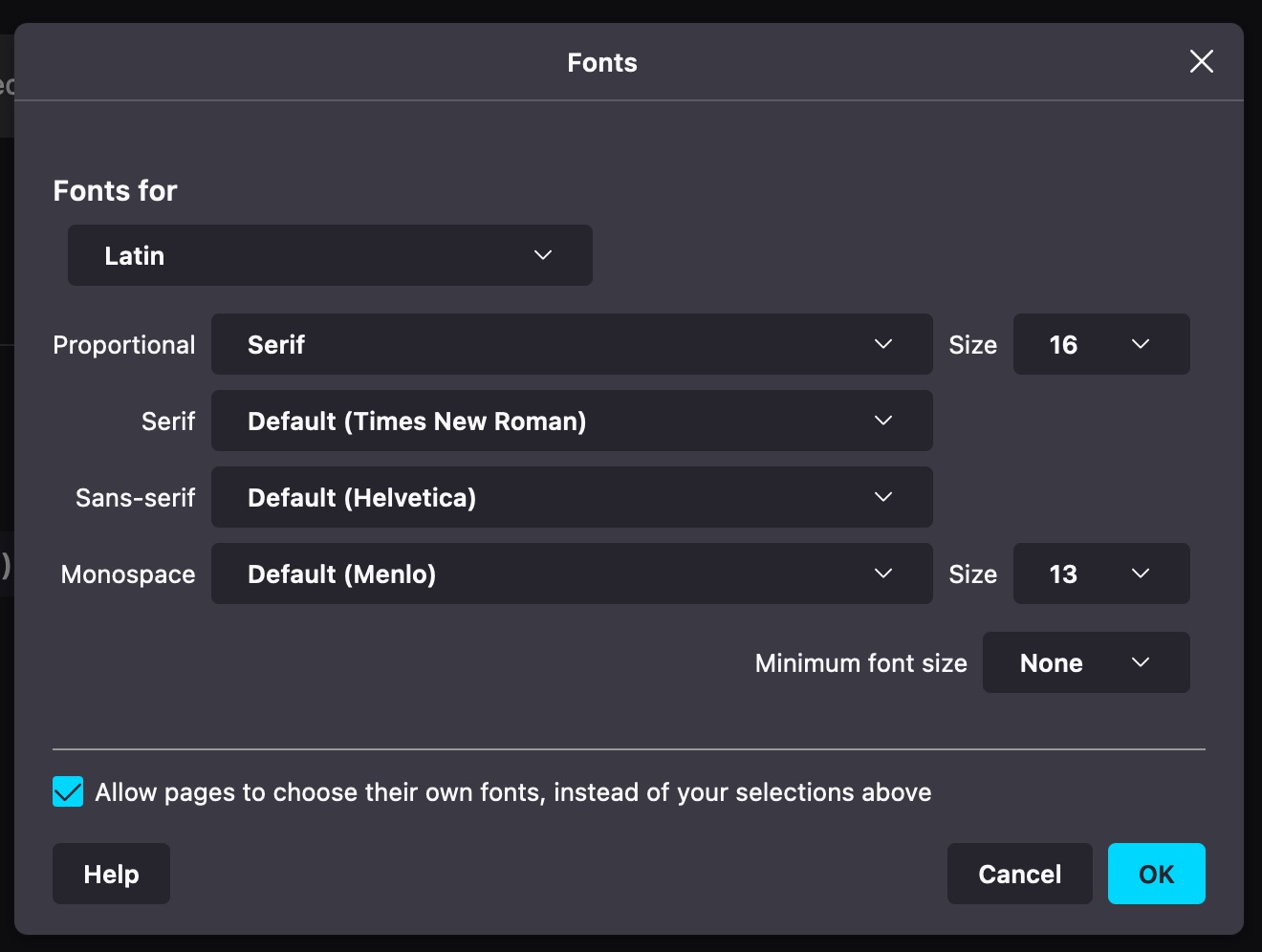1262x952 pixels.
Task: Click the chevron on the Minimum font size selector
Action: point(1139,662)
